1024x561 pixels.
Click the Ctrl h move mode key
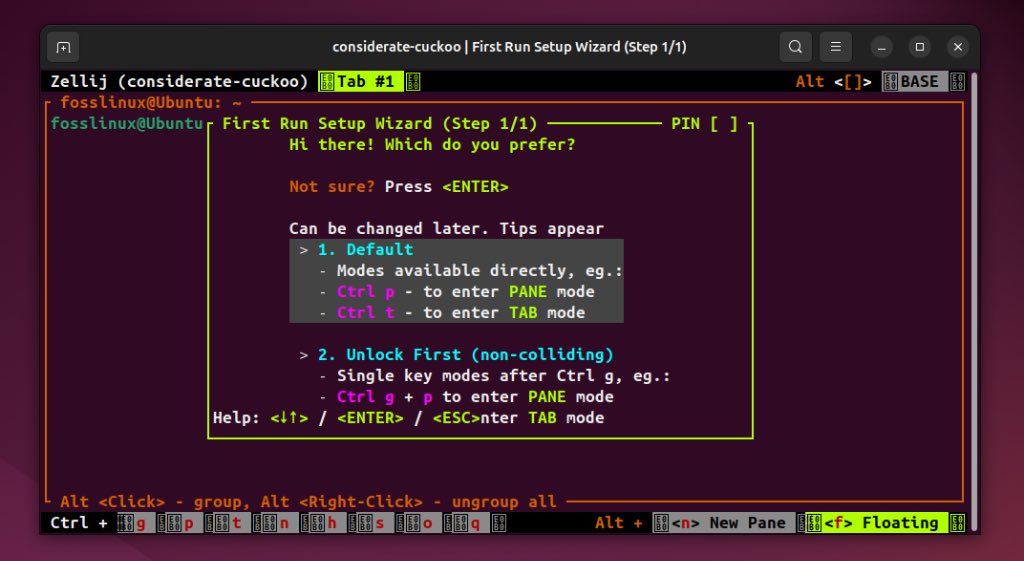tap(326, 523)
